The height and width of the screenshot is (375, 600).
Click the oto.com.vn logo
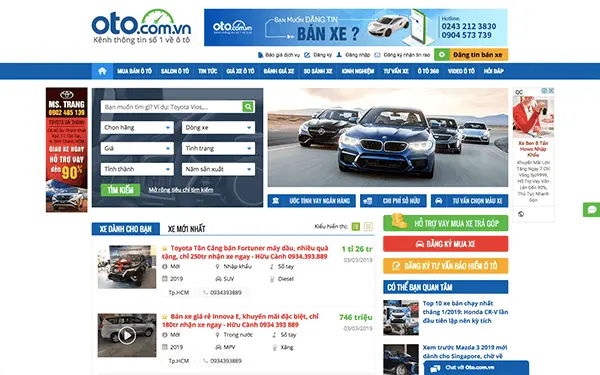click(x=141, y=26)
